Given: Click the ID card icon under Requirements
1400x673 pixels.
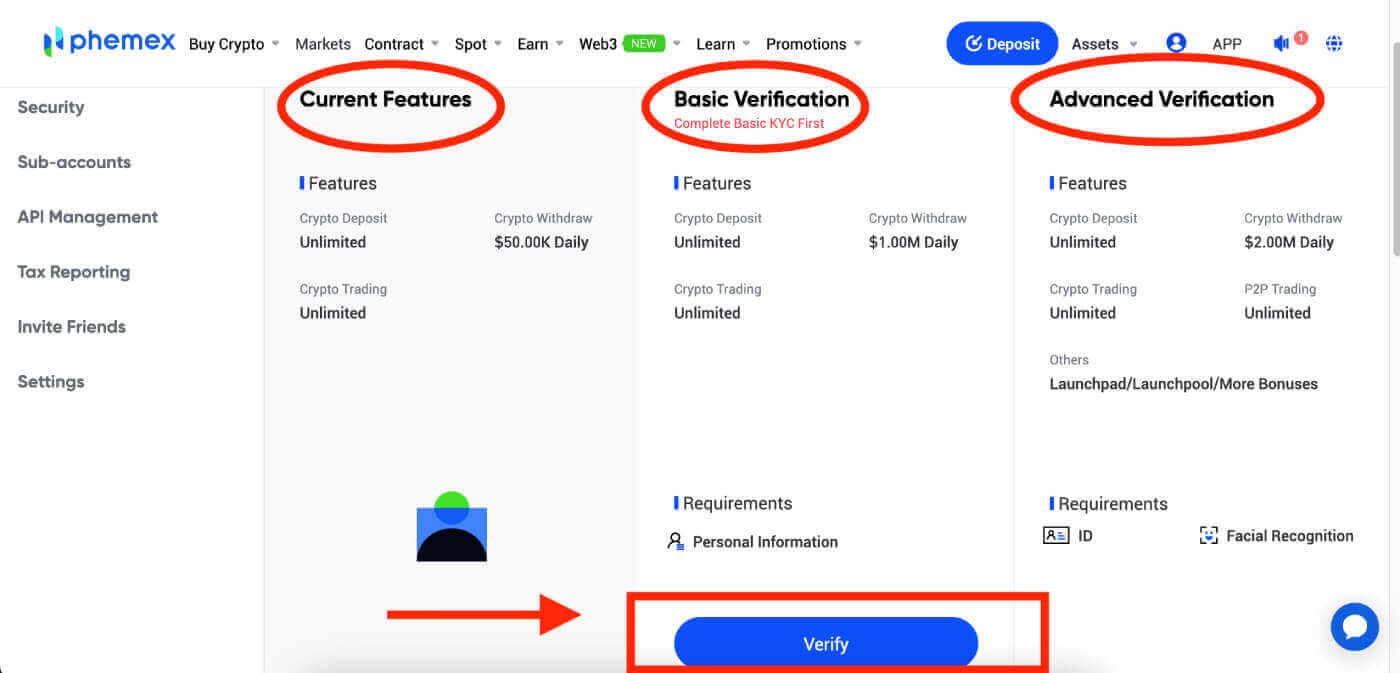Looking at the screenshot, I should 1057,535.
